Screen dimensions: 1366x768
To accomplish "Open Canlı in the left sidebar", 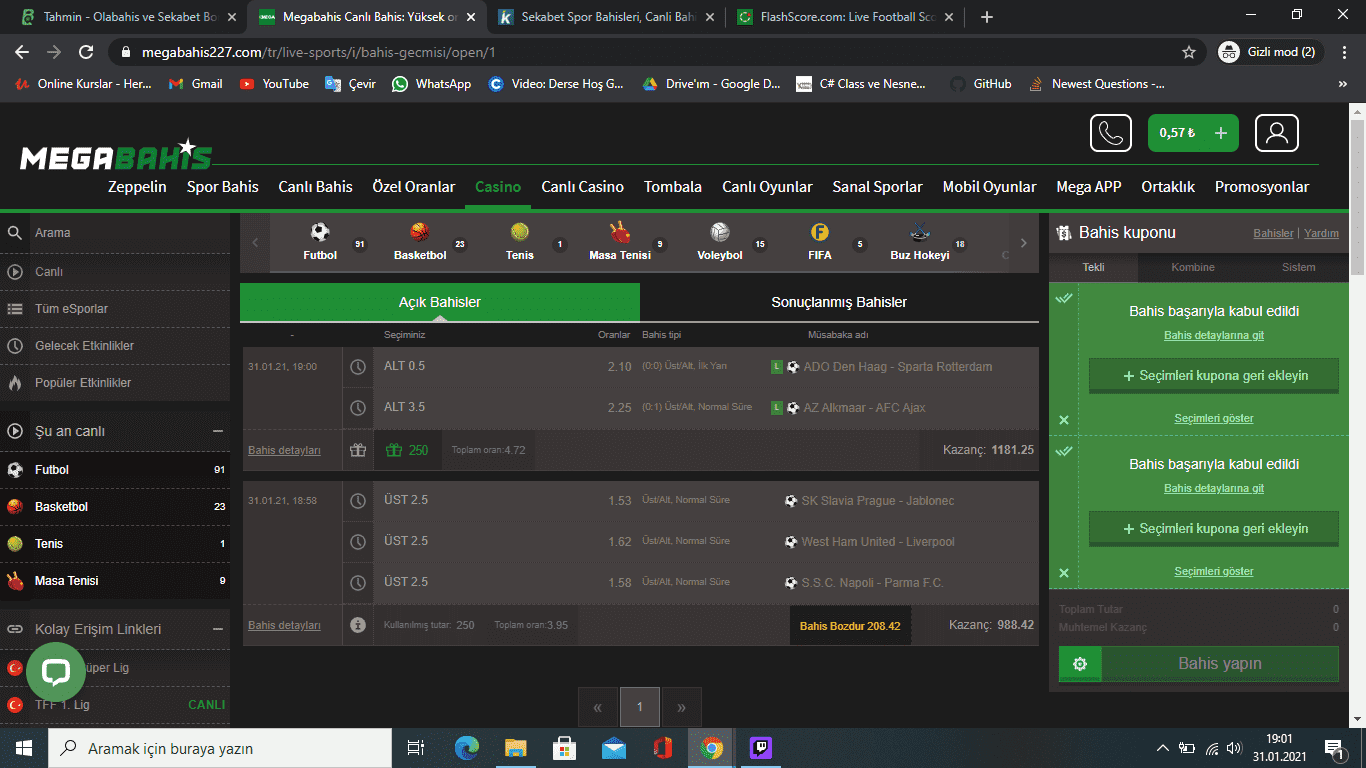I will point(115,271).
